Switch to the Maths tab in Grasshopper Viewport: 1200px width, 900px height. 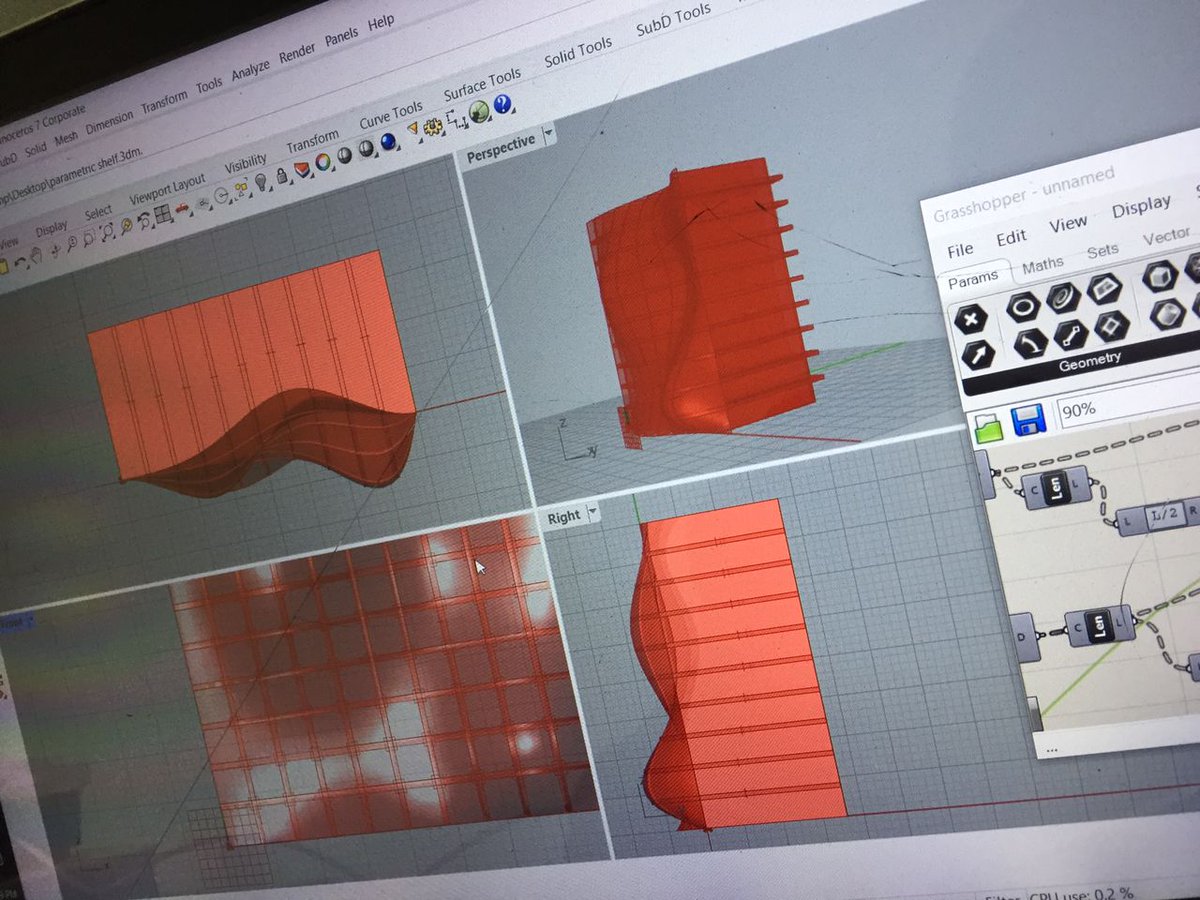coord(1043,266)
